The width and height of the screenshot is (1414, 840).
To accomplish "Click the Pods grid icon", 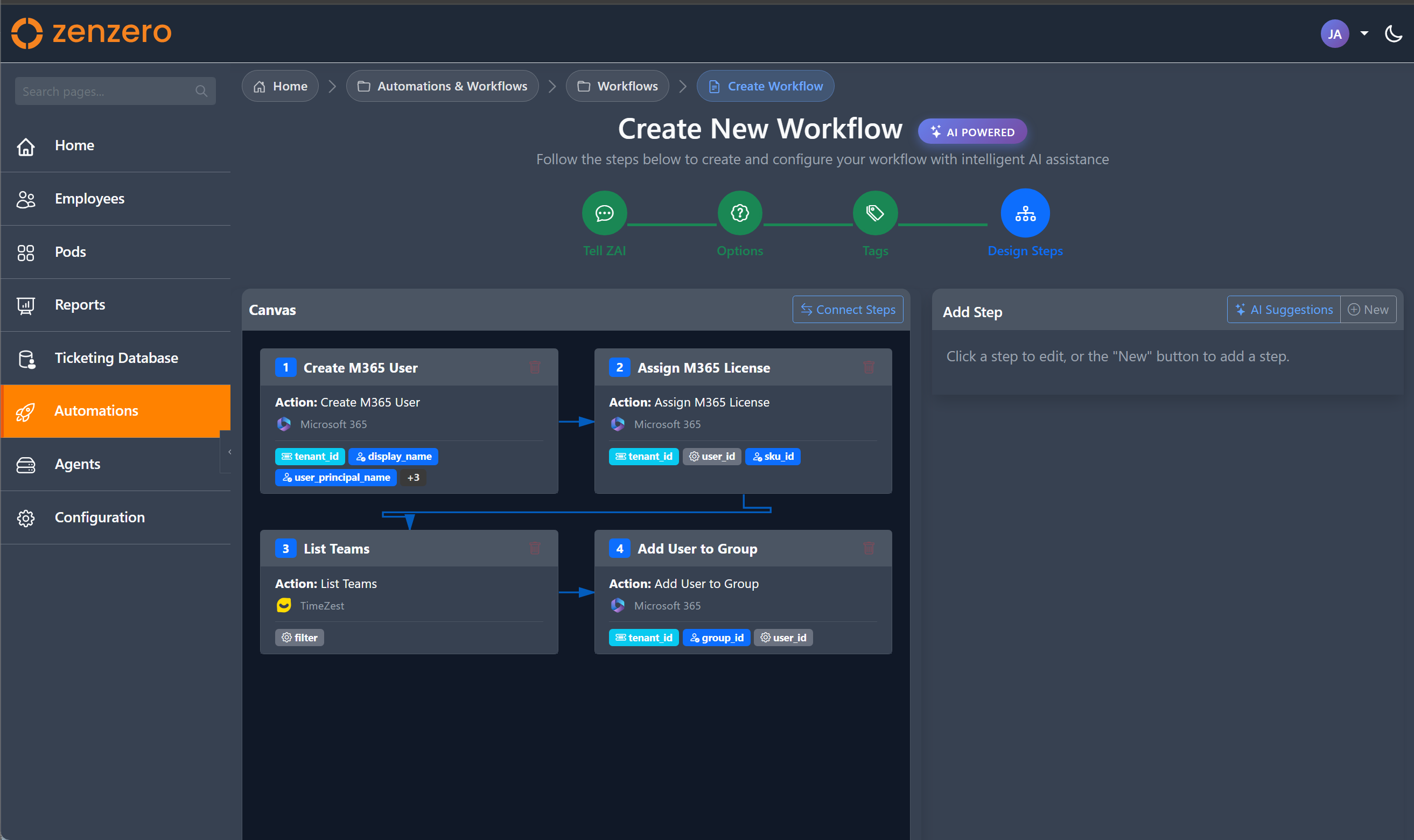I will 25,253.
